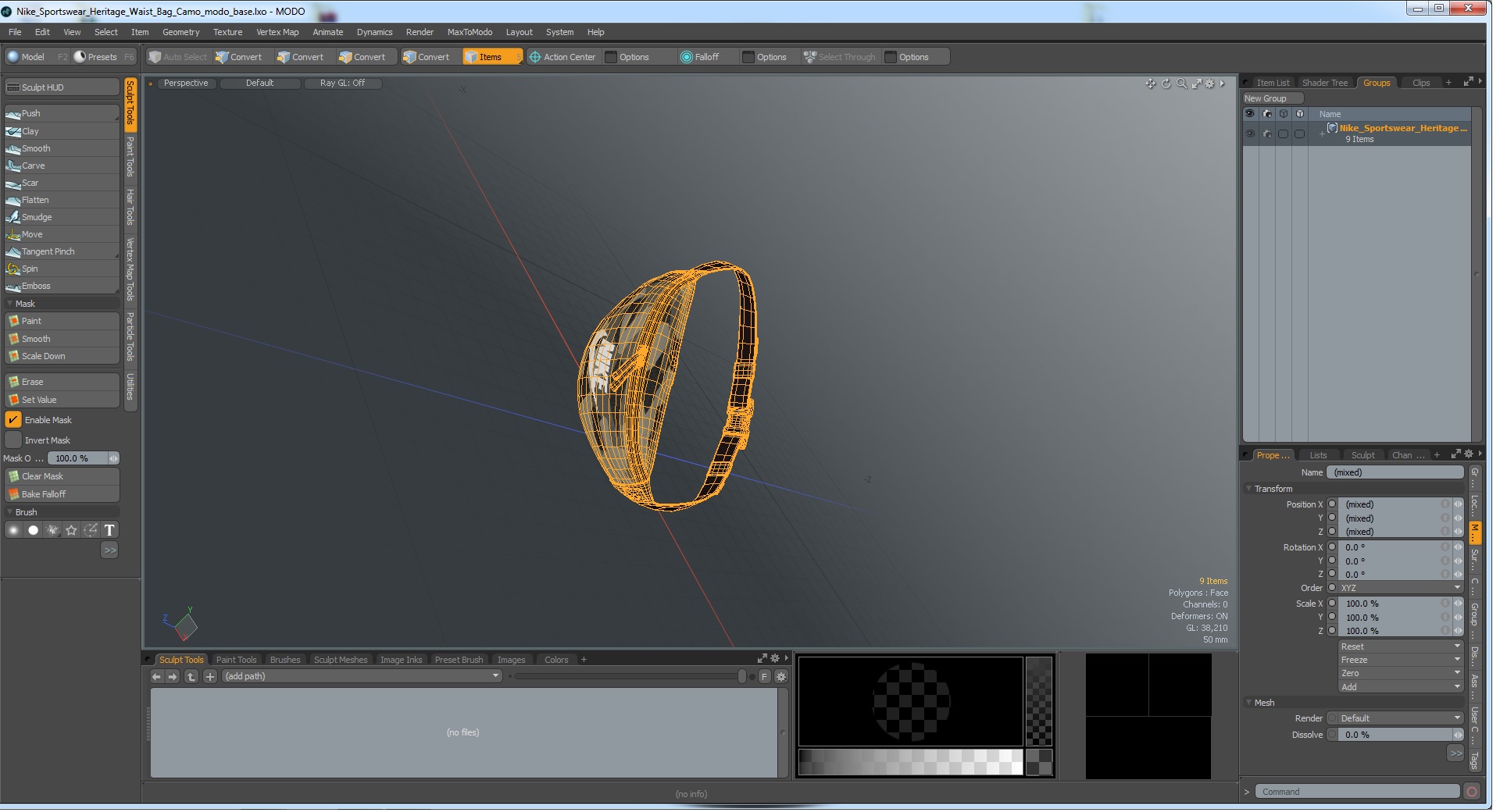Open the Vertex Map menu
This screenshot has height=812, width=1500.
pyautogui.click(x=277, y=33)
